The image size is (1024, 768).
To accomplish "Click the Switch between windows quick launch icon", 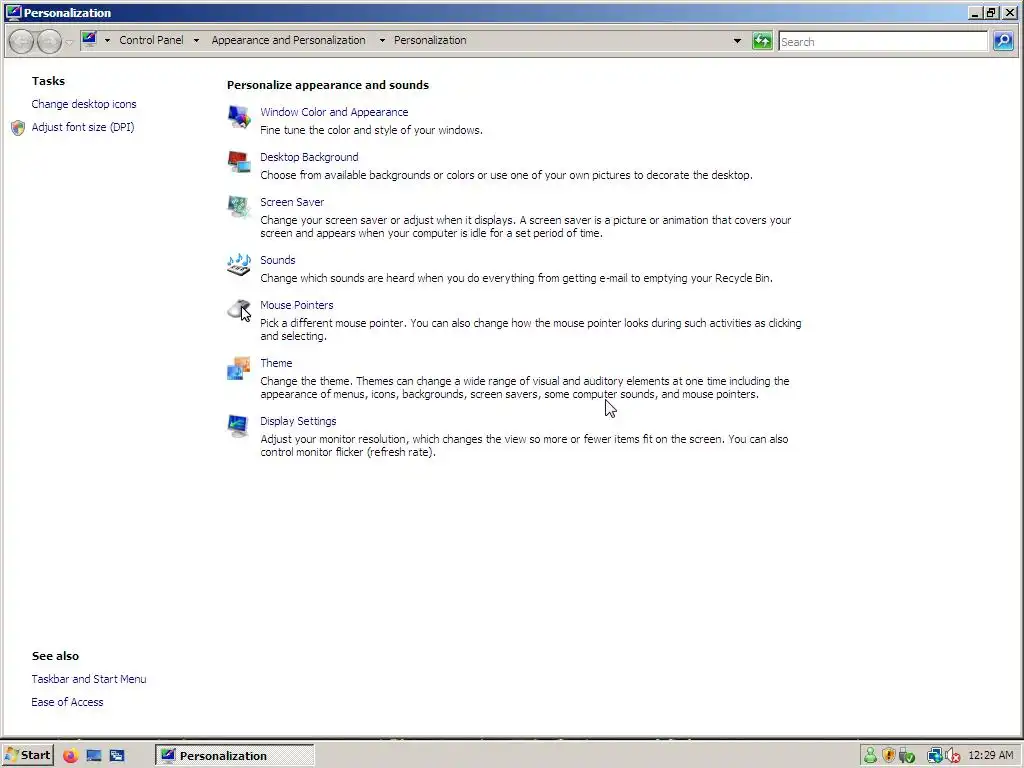I will [117, 756].
